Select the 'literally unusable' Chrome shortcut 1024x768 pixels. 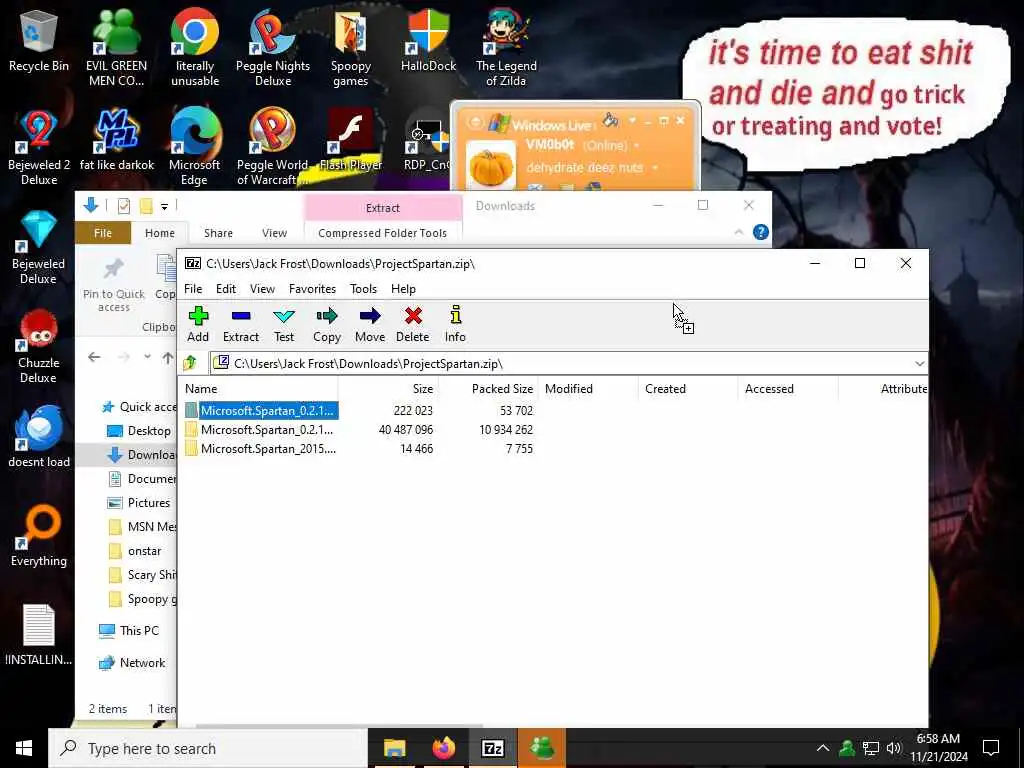(195, 47)
